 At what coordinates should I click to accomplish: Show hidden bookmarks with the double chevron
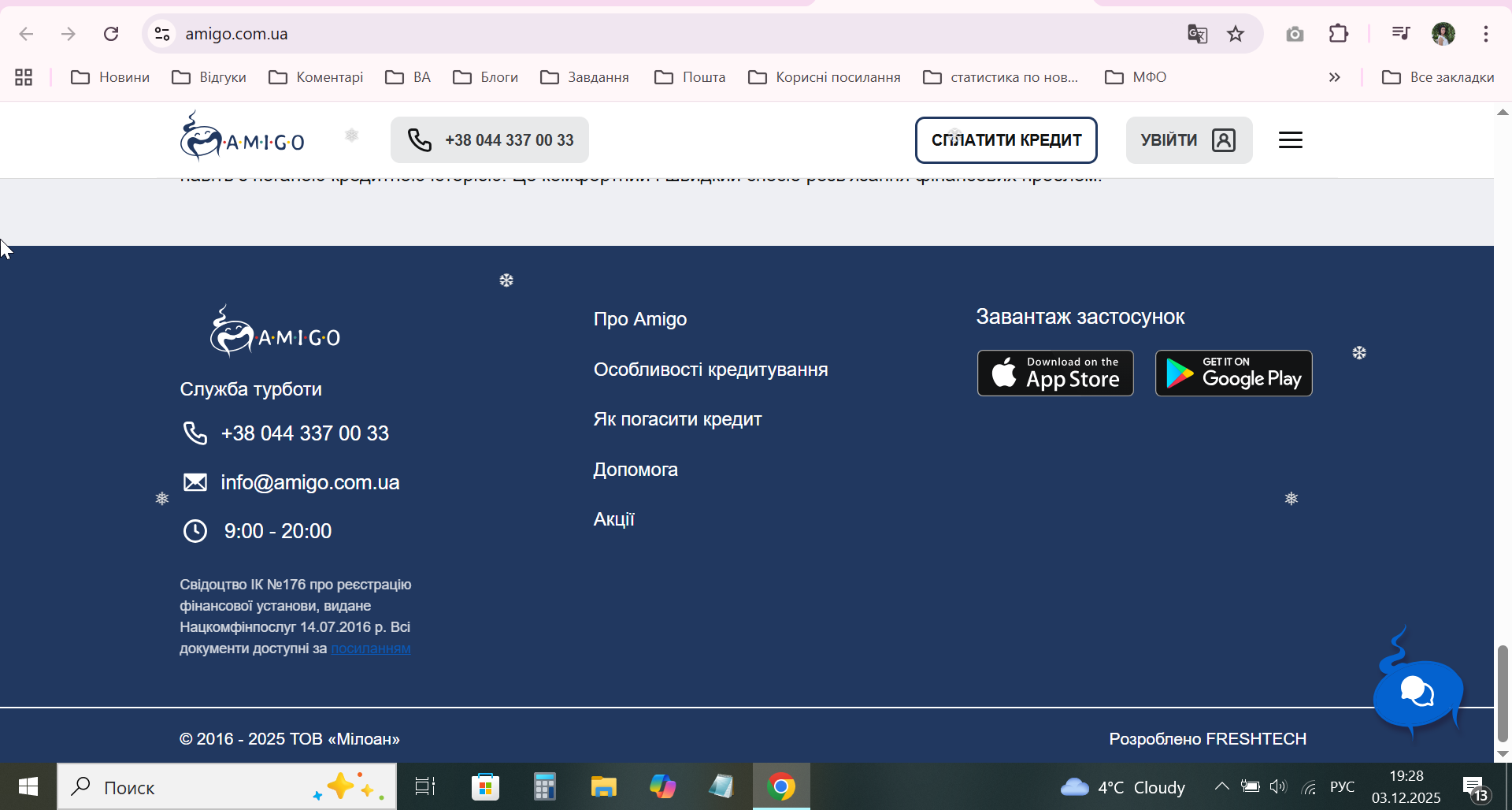click(1334, 77)
